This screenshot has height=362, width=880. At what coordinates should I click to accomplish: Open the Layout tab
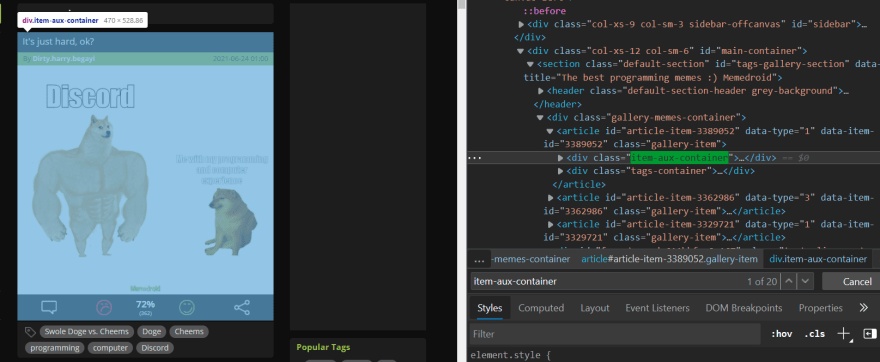click(594, 308)
